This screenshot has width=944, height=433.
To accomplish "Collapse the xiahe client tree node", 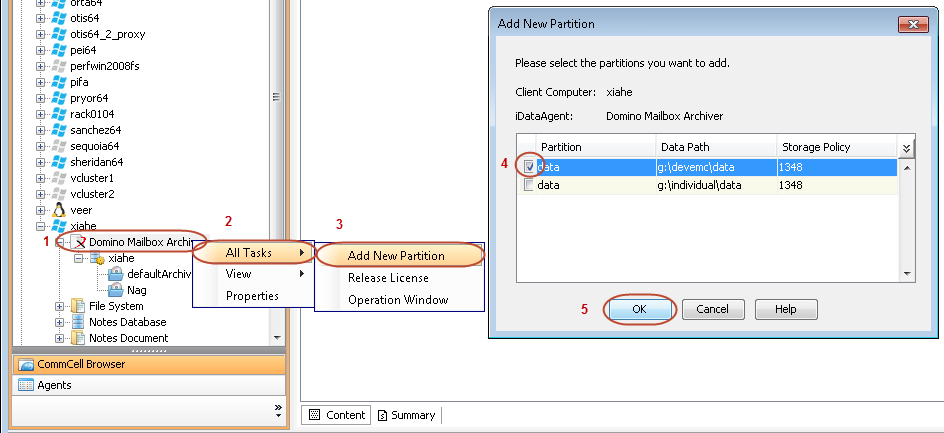I will (x=42, y=226).
